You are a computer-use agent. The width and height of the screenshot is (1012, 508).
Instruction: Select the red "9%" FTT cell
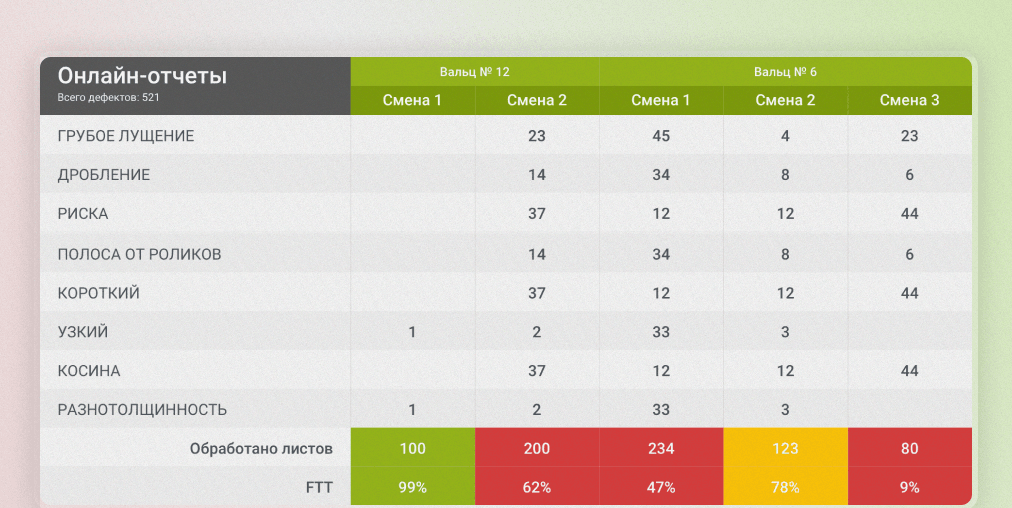click(909, 488)
